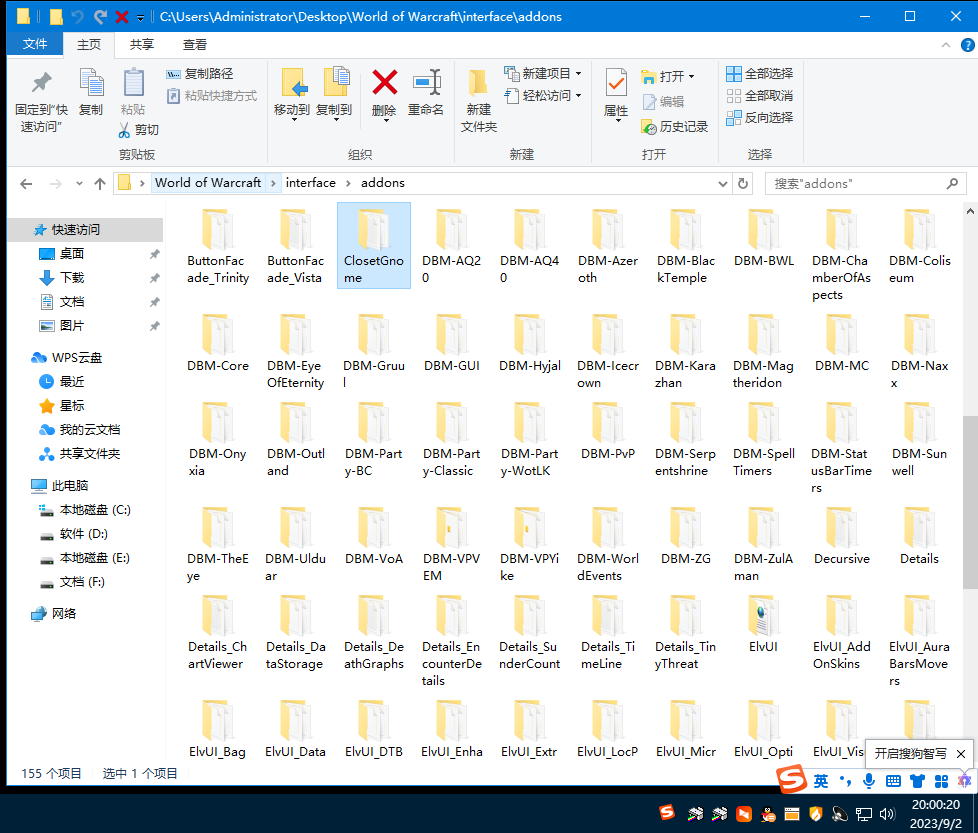
Task: Click the refresh button beside address bar
Action: click(x=743, y=183)
